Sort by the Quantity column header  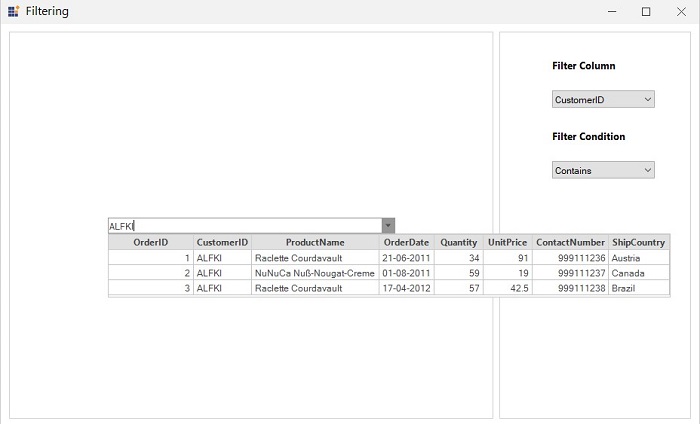click(x=458, y=242)
